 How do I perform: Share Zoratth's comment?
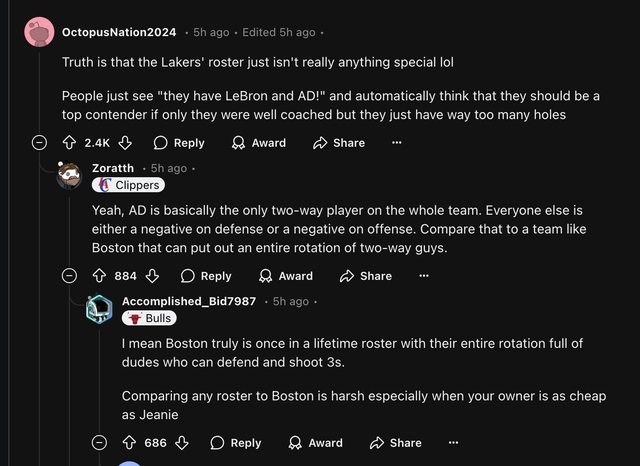pyautogui.click(x=366, y=276)
